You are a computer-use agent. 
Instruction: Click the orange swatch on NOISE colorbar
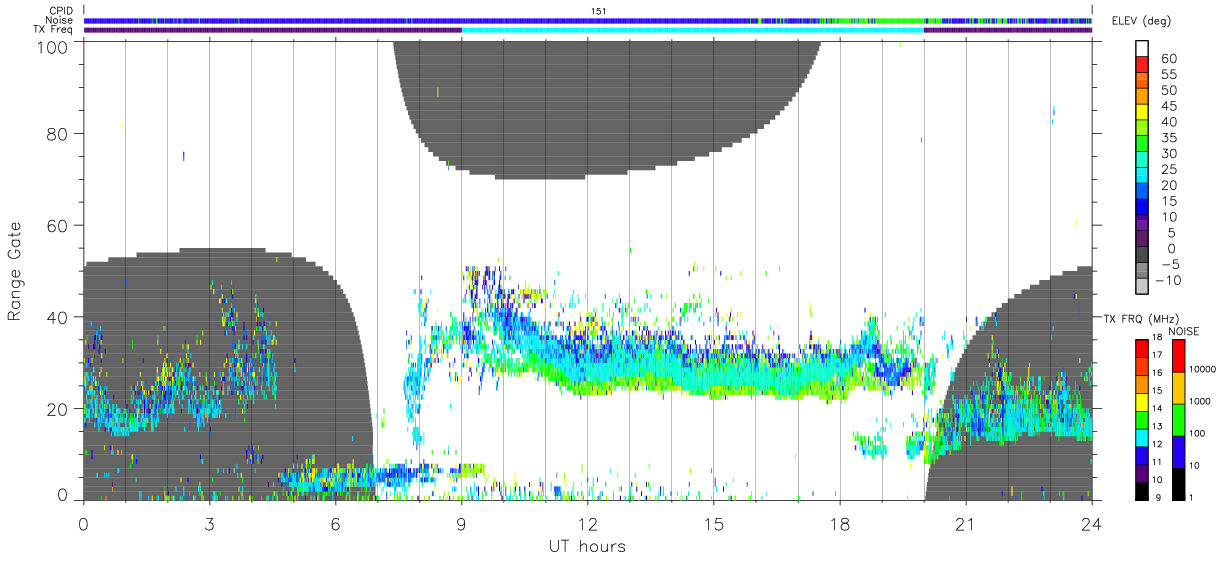coord(1177,387)
